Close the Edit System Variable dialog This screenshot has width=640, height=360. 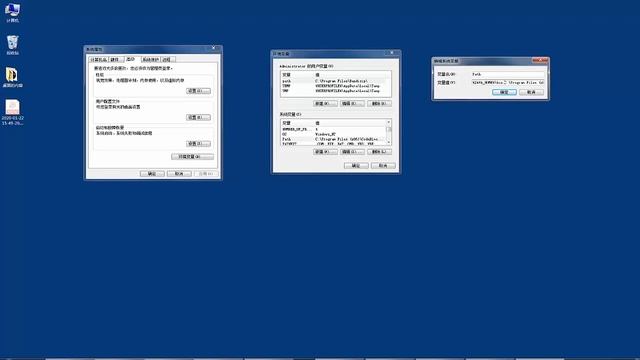point(540,60)
